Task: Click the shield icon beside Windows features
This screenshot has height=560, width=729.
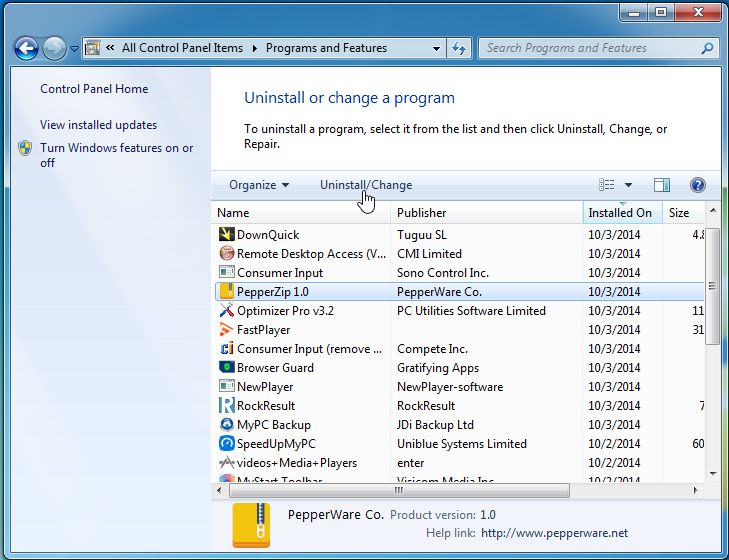Action: [25, 148]
